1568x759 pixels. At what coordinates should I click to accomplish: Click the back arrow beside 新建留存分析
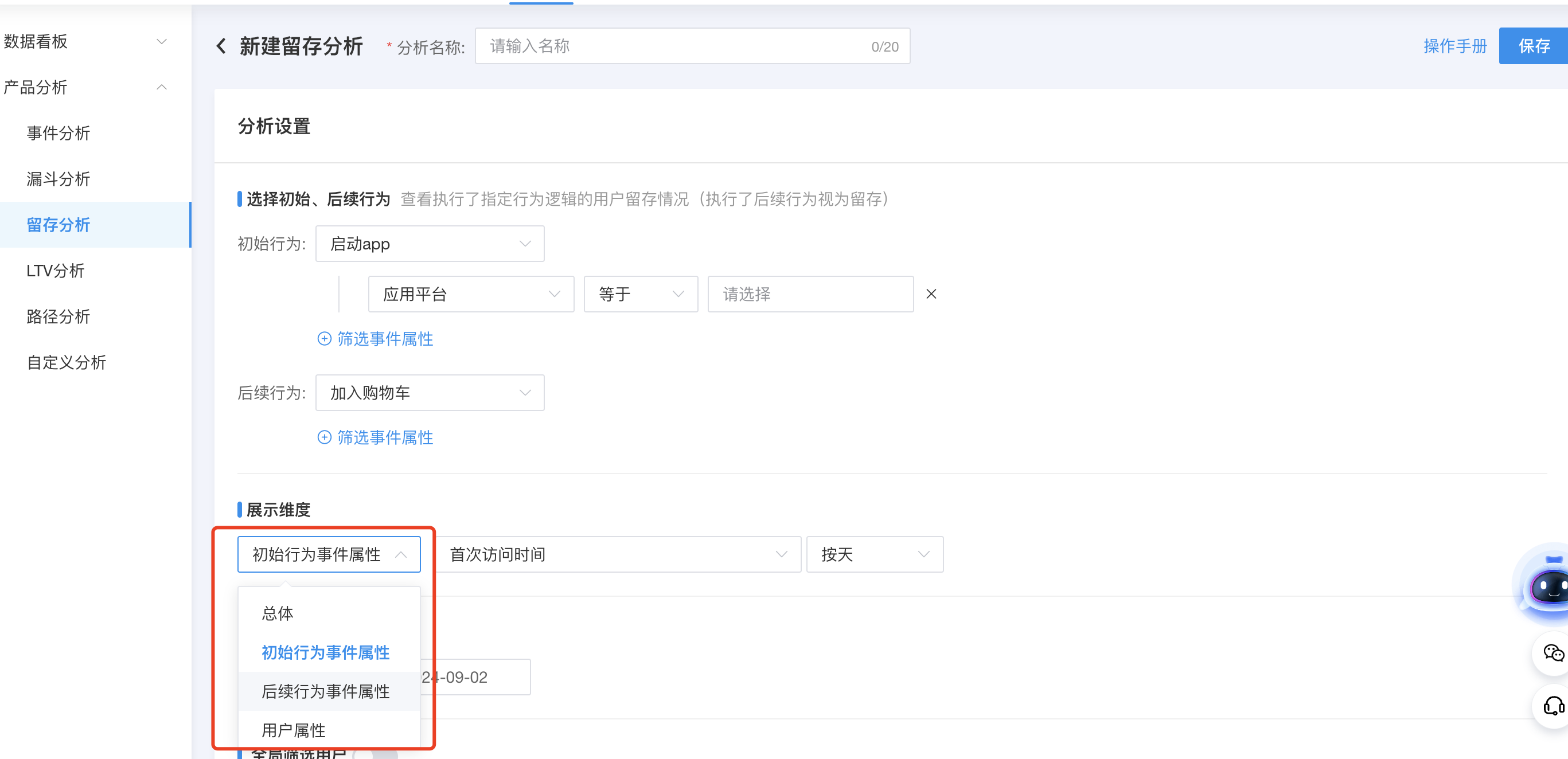[221, 46]
